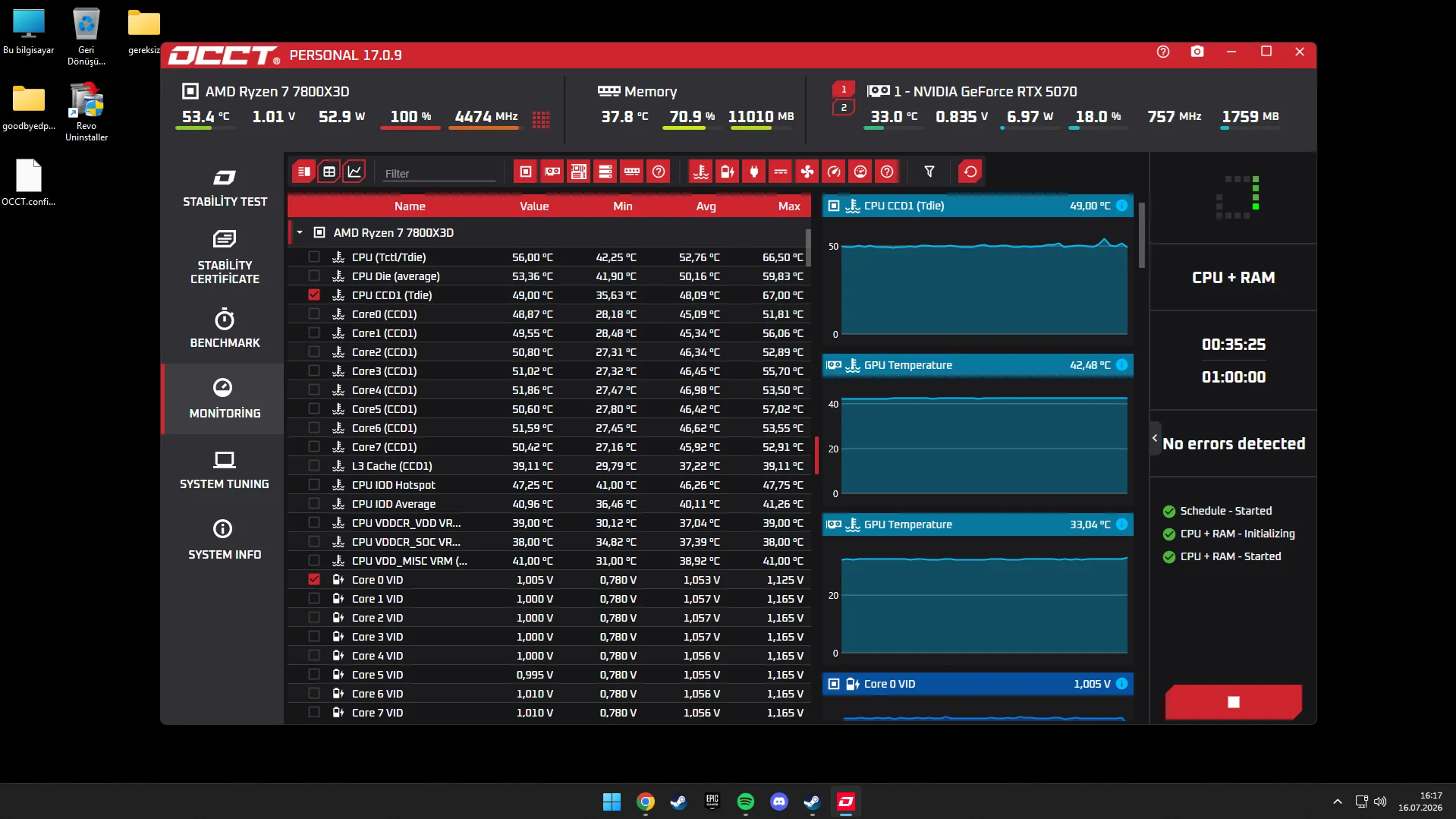Image resolution: width=1456 pixels, height=819 pixels.
Task: Toggle the storage sensor filter icon
Action: 605,172
